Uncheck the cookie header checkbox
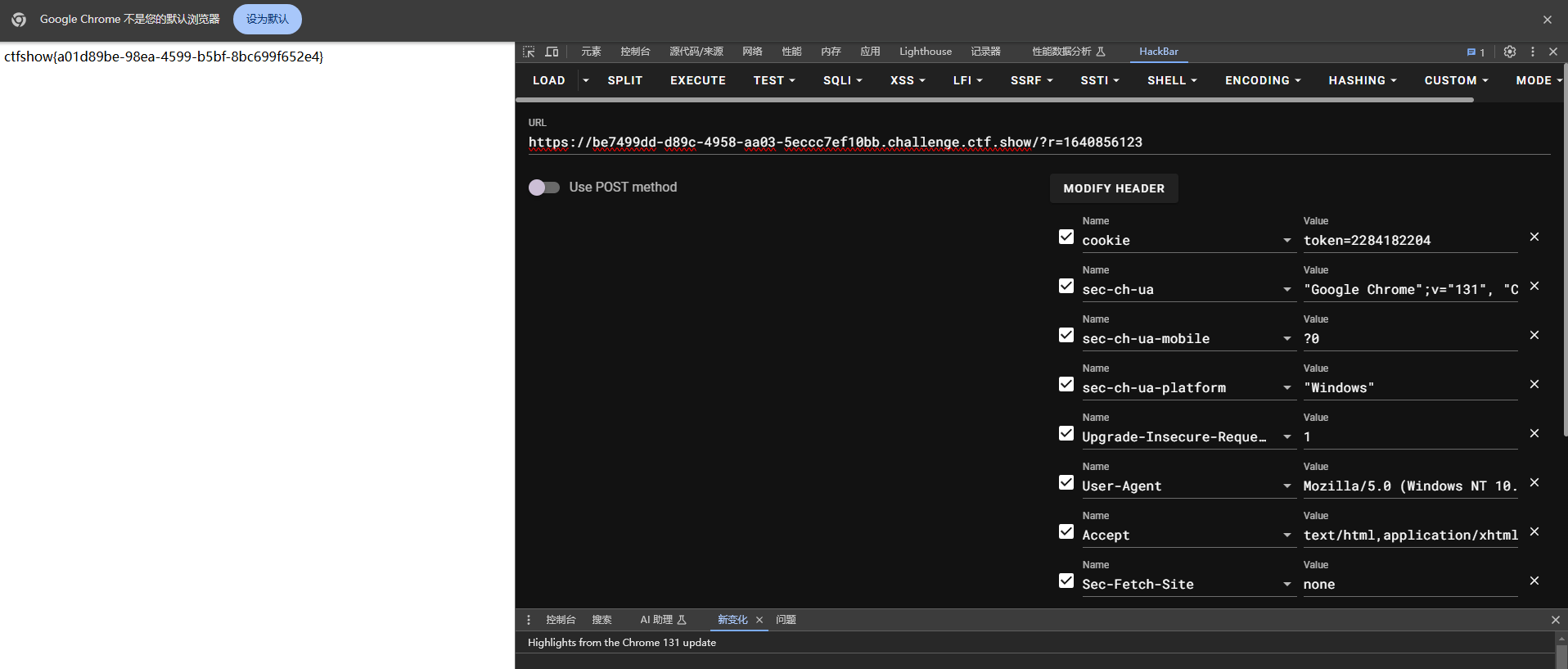This screenshot has height=669, width=1568. [1066, 237]
